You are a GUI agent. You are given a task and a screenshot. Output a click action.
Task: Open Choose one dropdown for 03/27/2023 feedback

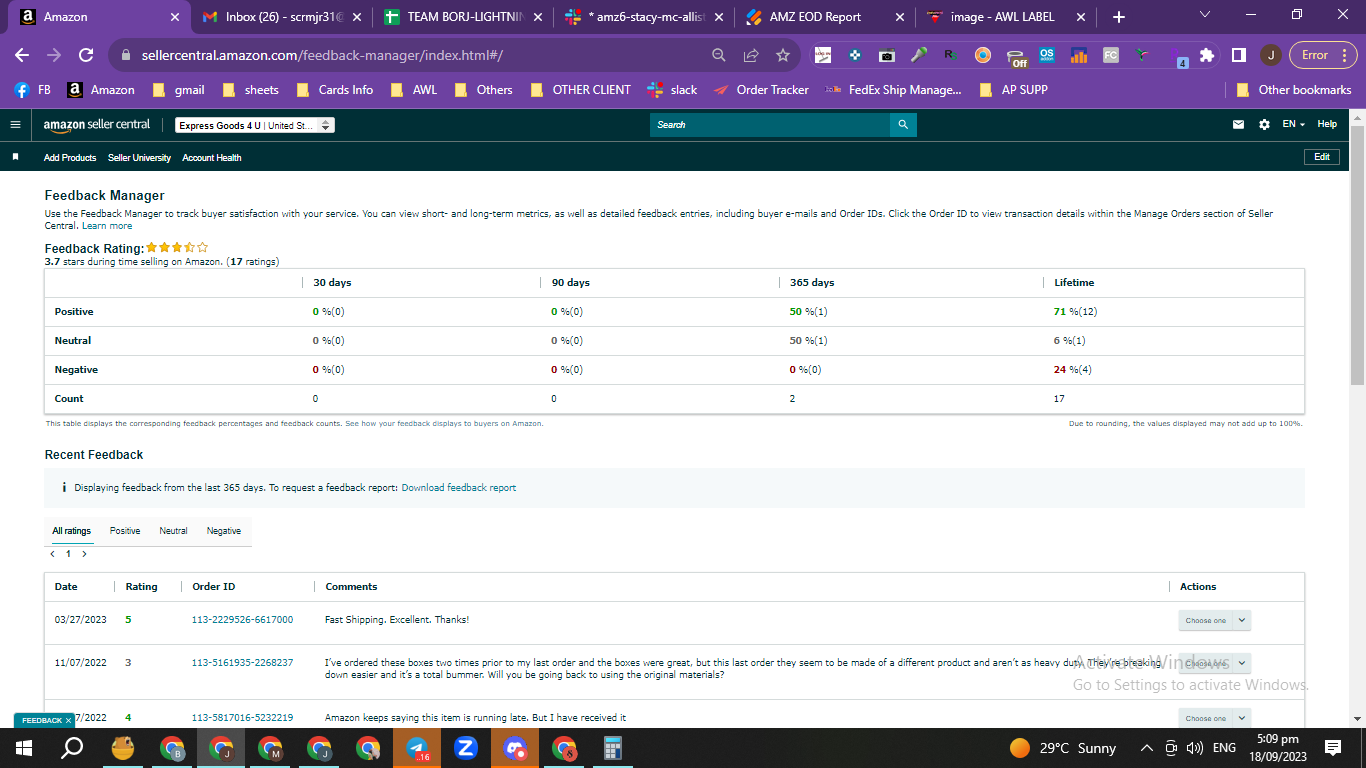point(1214,620)
